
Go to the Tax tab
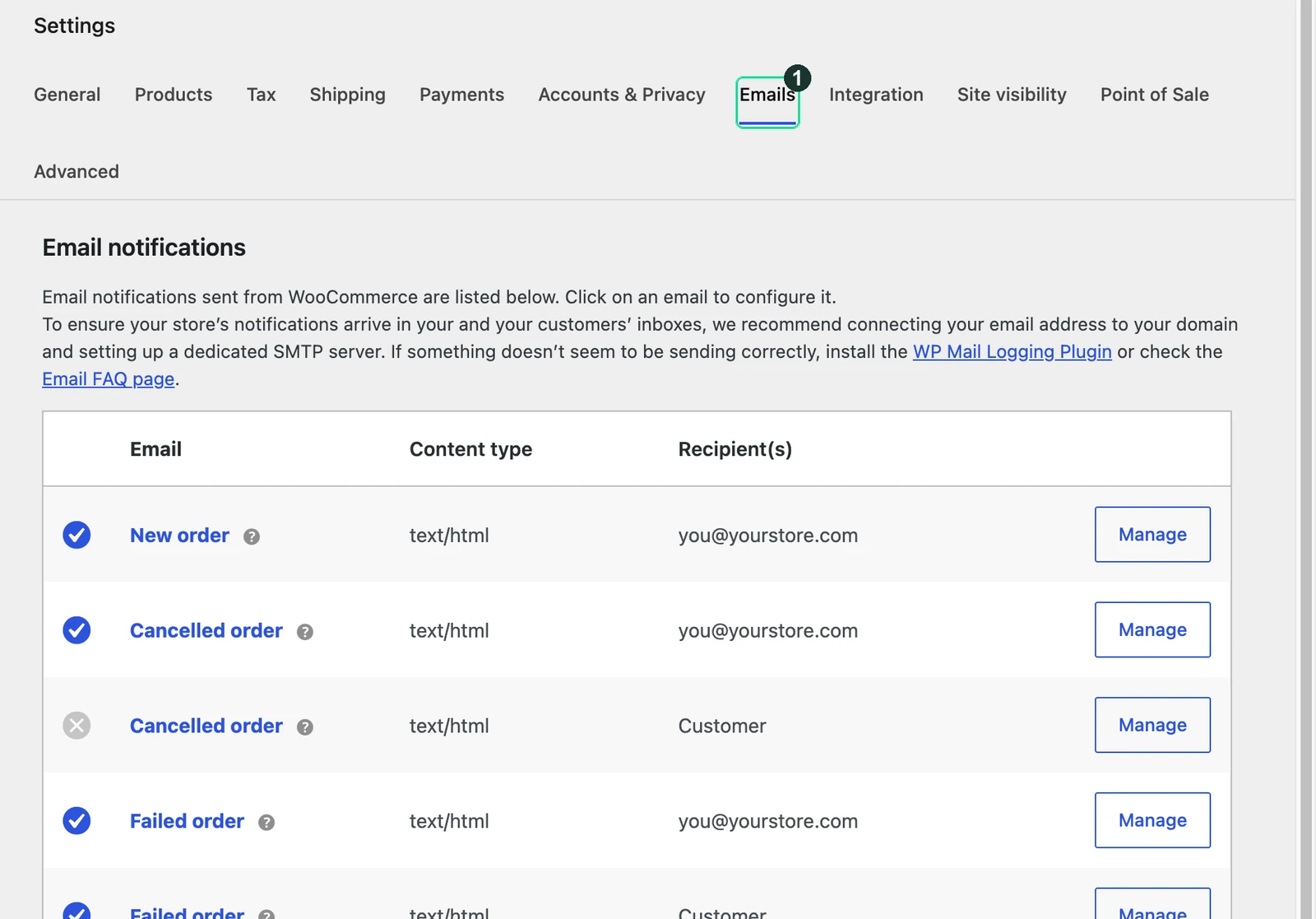coord(262,95)
